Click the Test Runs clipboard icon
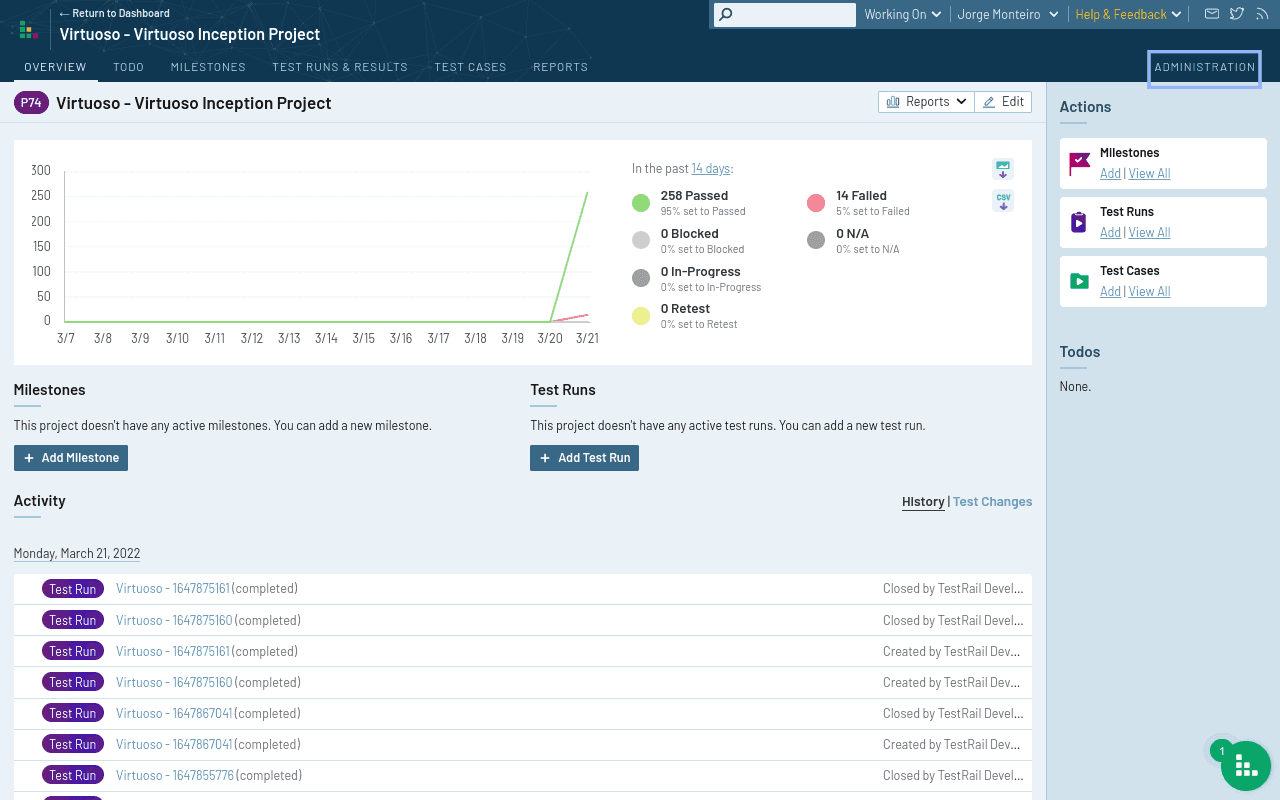This screenshot has width=1280, height=800. [1079, 222]
